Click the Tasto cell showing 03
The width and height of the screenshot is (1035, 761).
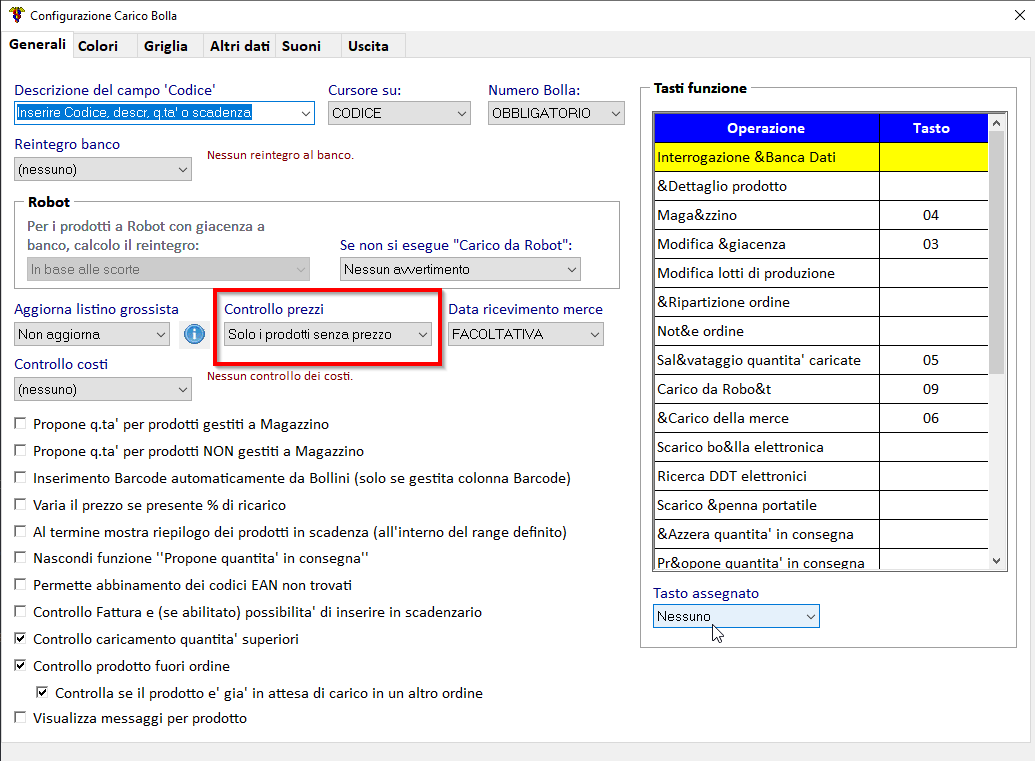click(934, 244)
